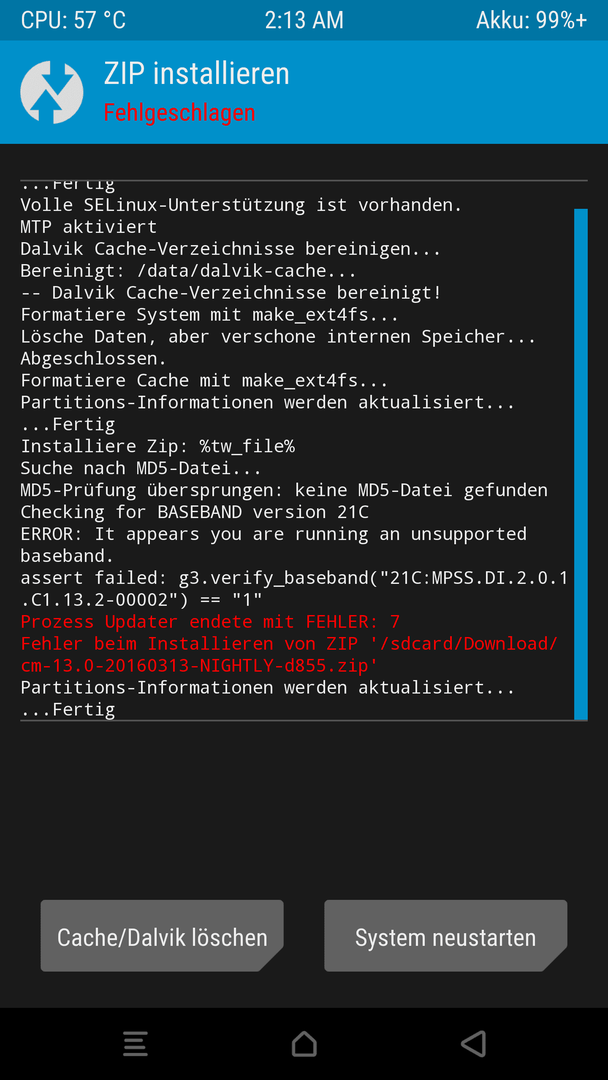Viewport: 608px width, 1080px height.
Task: Tap the Akku battery status text
Action: (x=532, y=20)
